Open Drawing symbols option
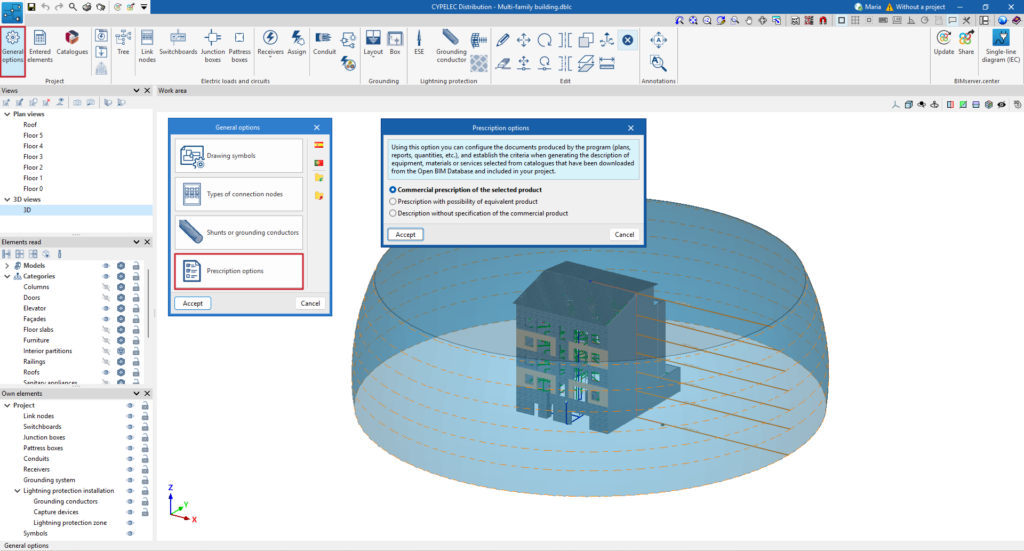 [x=239, y=156]
